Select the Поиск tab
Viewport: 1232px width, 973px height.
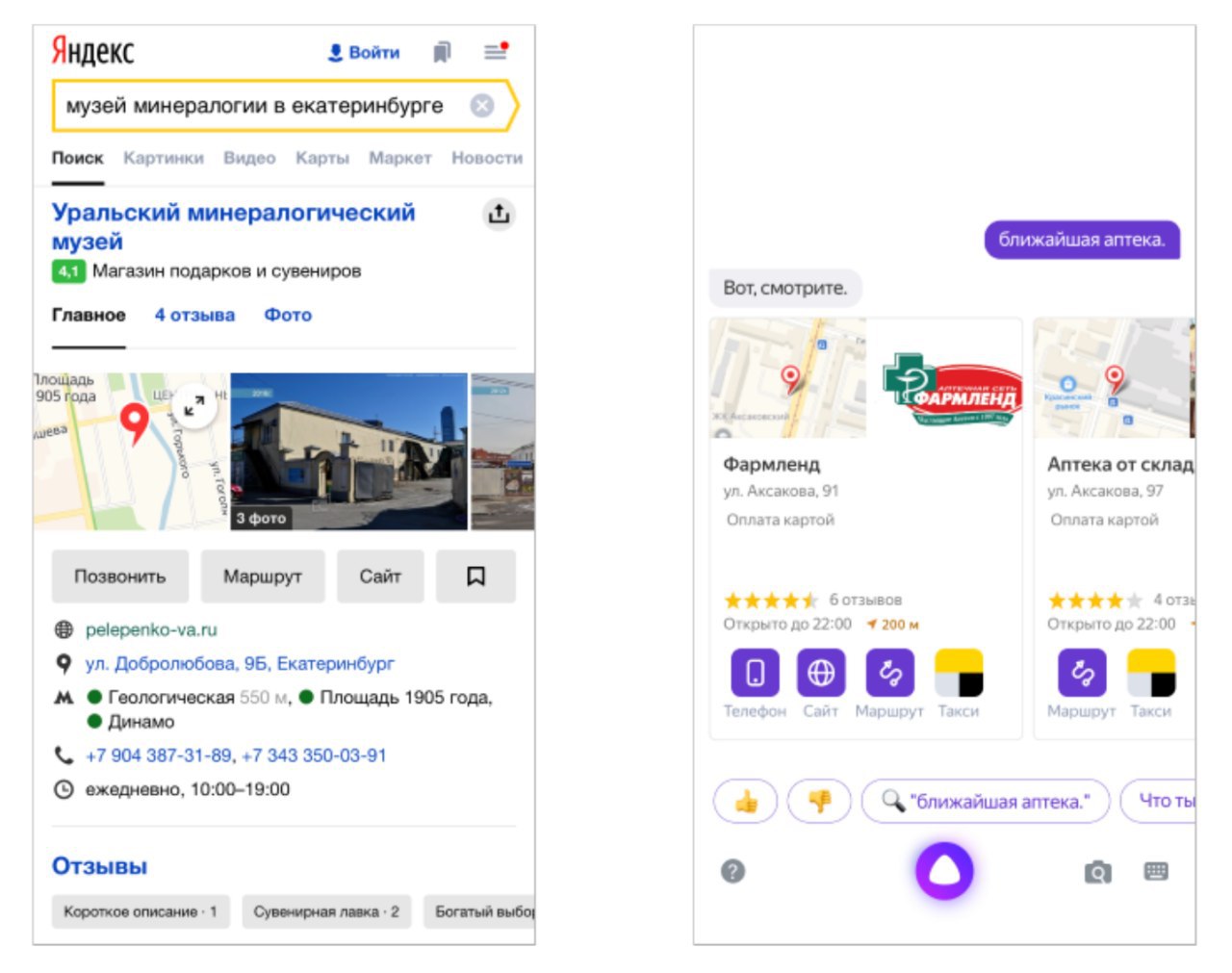click(x=77, y=158)
